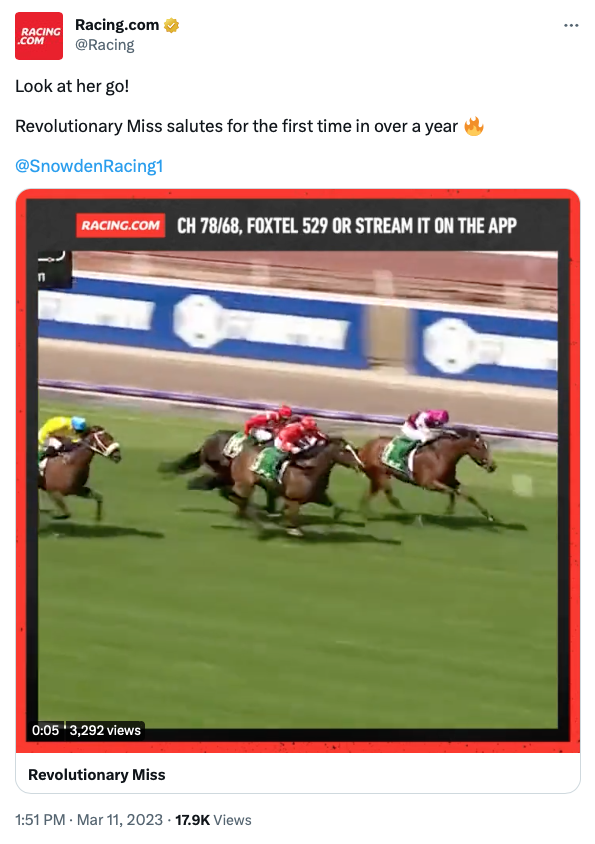Open the Revolutionary Miss card title
Screen dimensions: 595x844
[x=97, y=775]
